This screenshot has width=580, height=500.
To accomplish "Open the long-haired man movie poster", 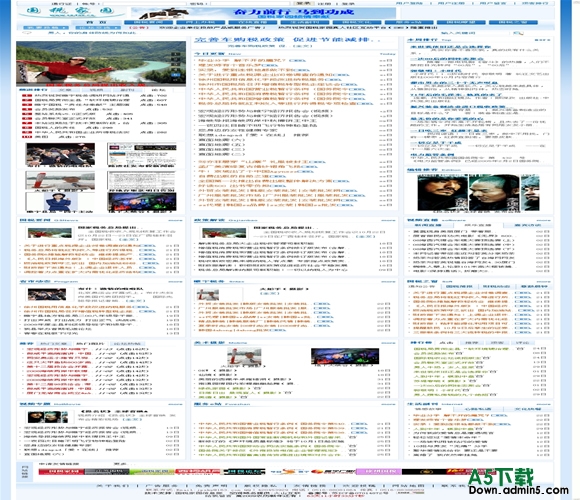I will click(442, 193).
